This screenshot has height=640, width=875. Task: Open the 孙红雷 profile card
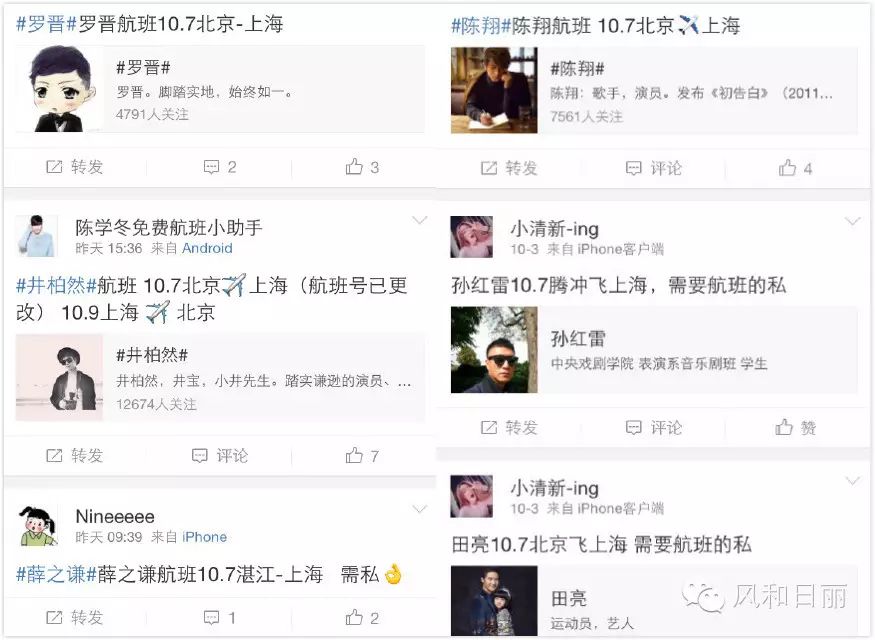coord(654,350)
